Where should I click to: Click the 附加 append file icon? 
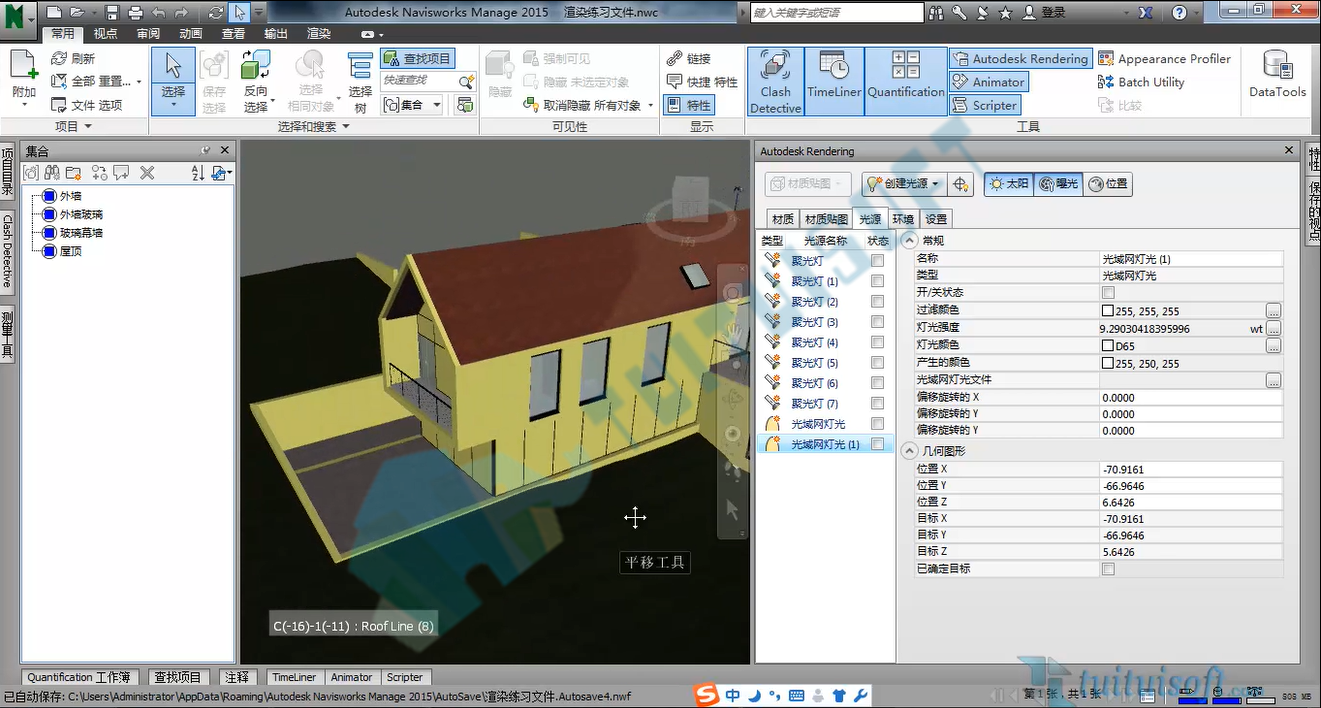pyautogui.click(x=24, y=77)
